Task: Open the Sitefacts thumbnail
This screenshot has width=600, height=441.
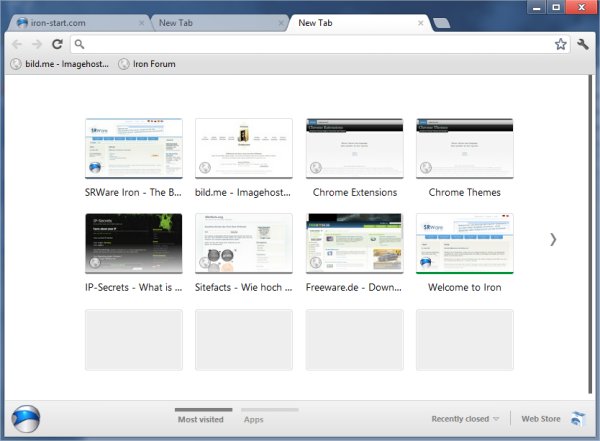Action: click(244, 243)
